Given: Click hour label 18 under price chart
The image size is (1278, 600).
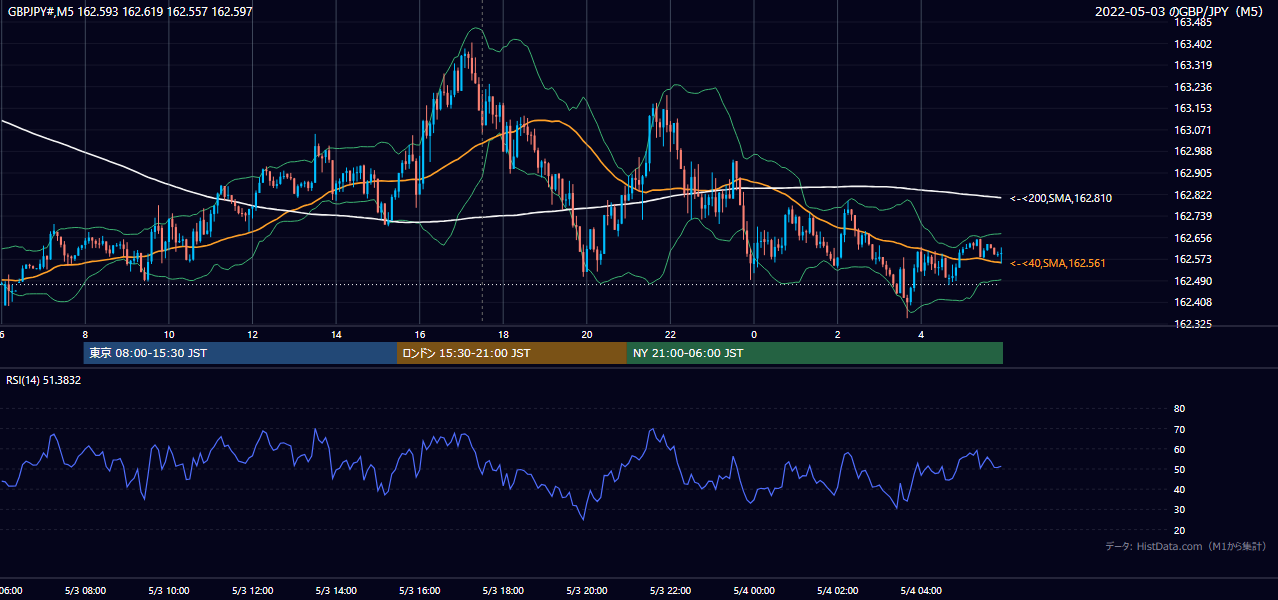Looking at the screenshot, I should point(504,334).
